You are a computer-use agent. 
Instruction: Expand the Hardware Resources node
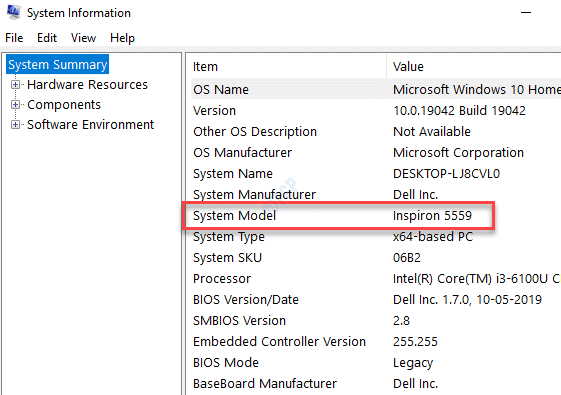tap(15, 85)
